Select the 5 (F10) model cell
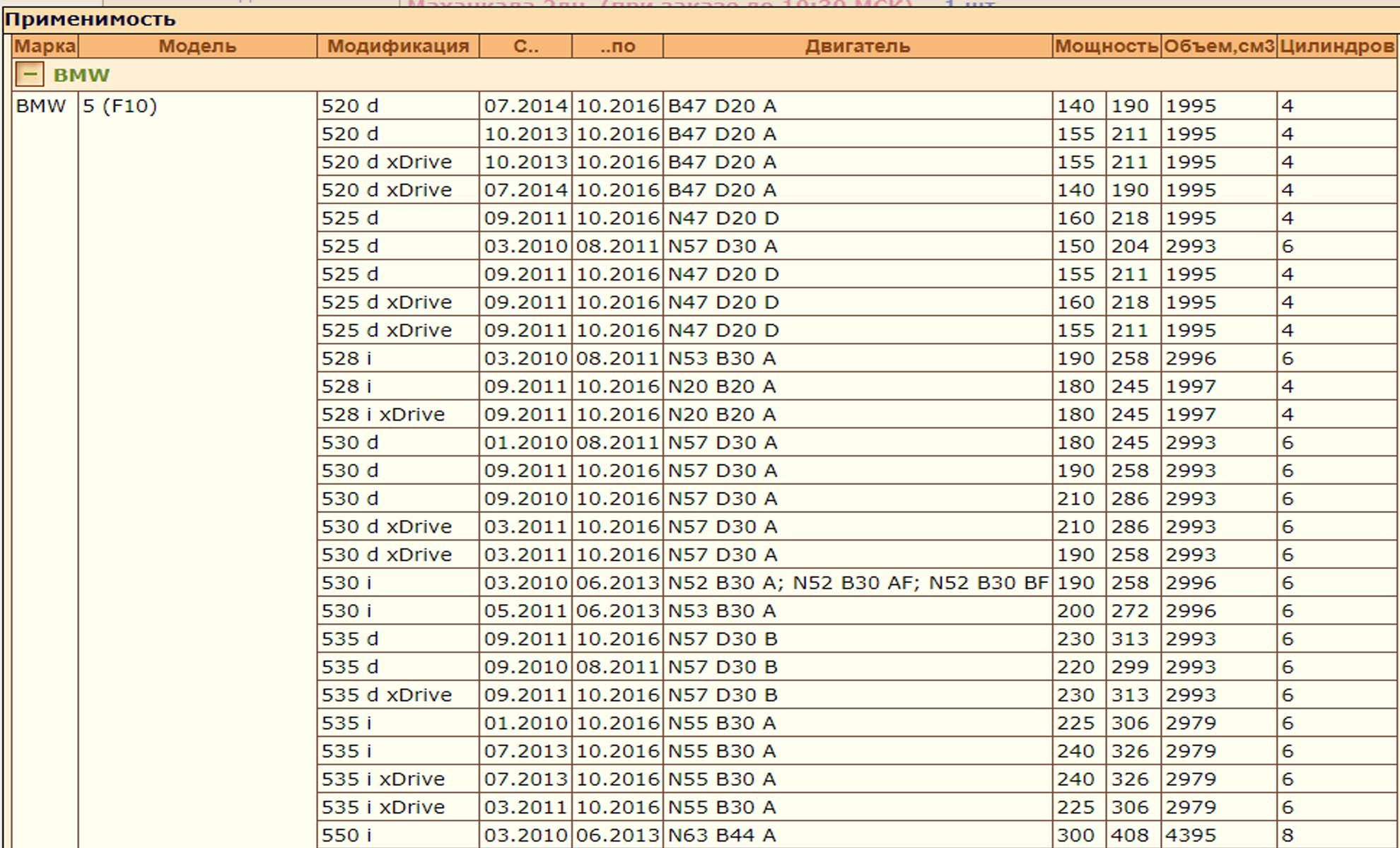The image size is (1400, 848). pos(119,106)
